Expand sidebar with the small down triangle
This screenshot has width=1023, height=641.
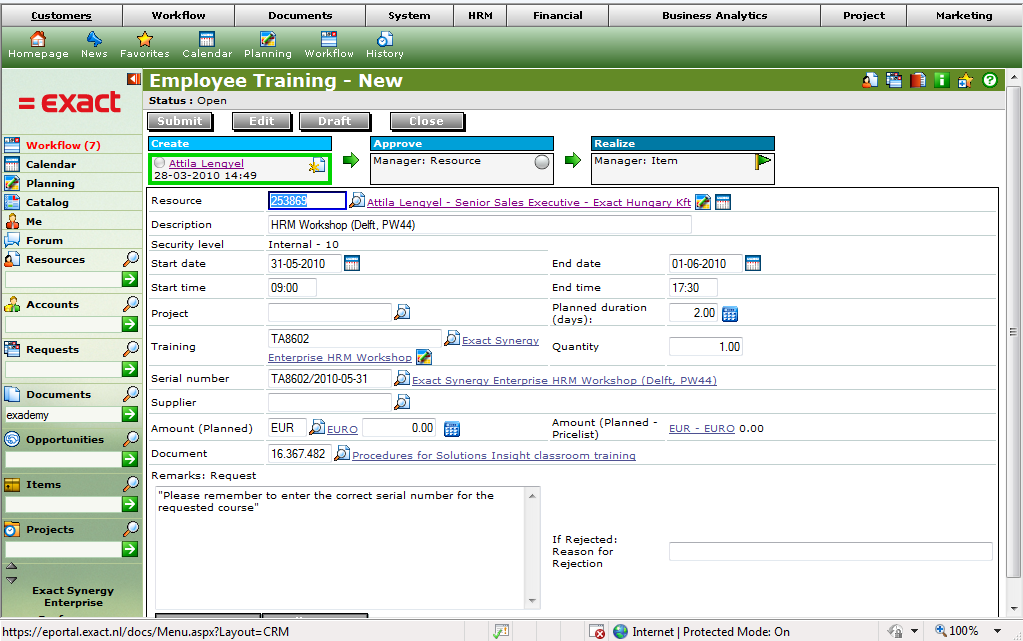(x=11, y=580)
